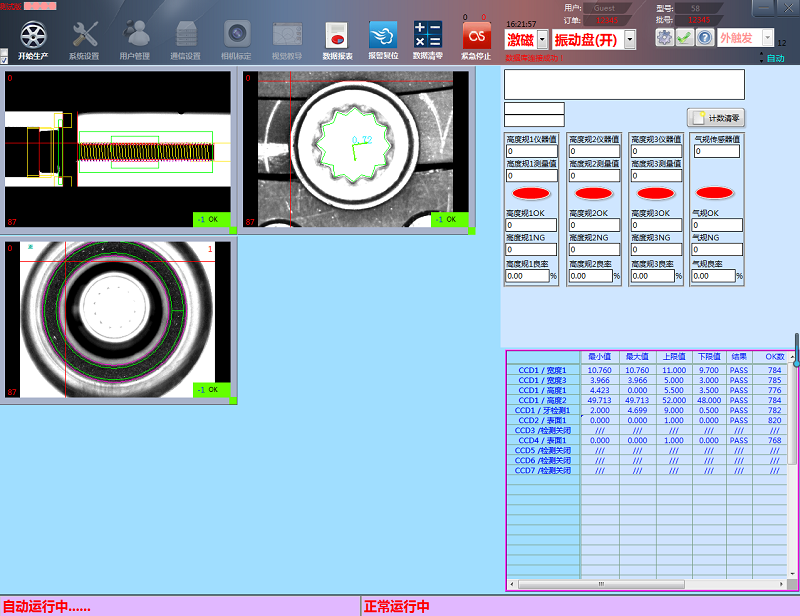The image size is (800, 616).
Task: Click the 高度规1仪器值 input field
Action: [x=530, y=152]
